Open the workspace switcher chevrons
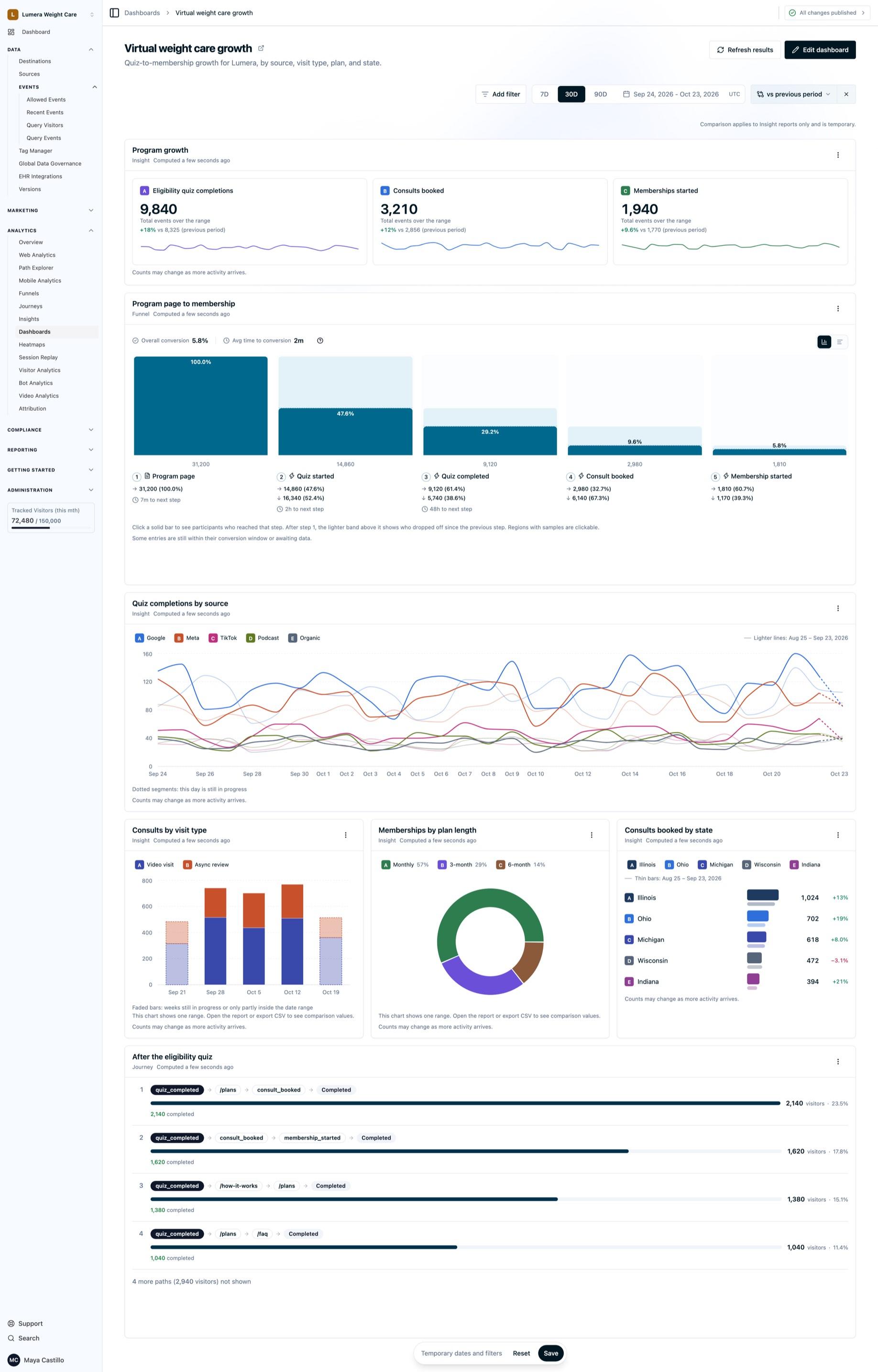Image resolution: width=878 pixels, height=1372 pixels. click(x=92, y=15)
